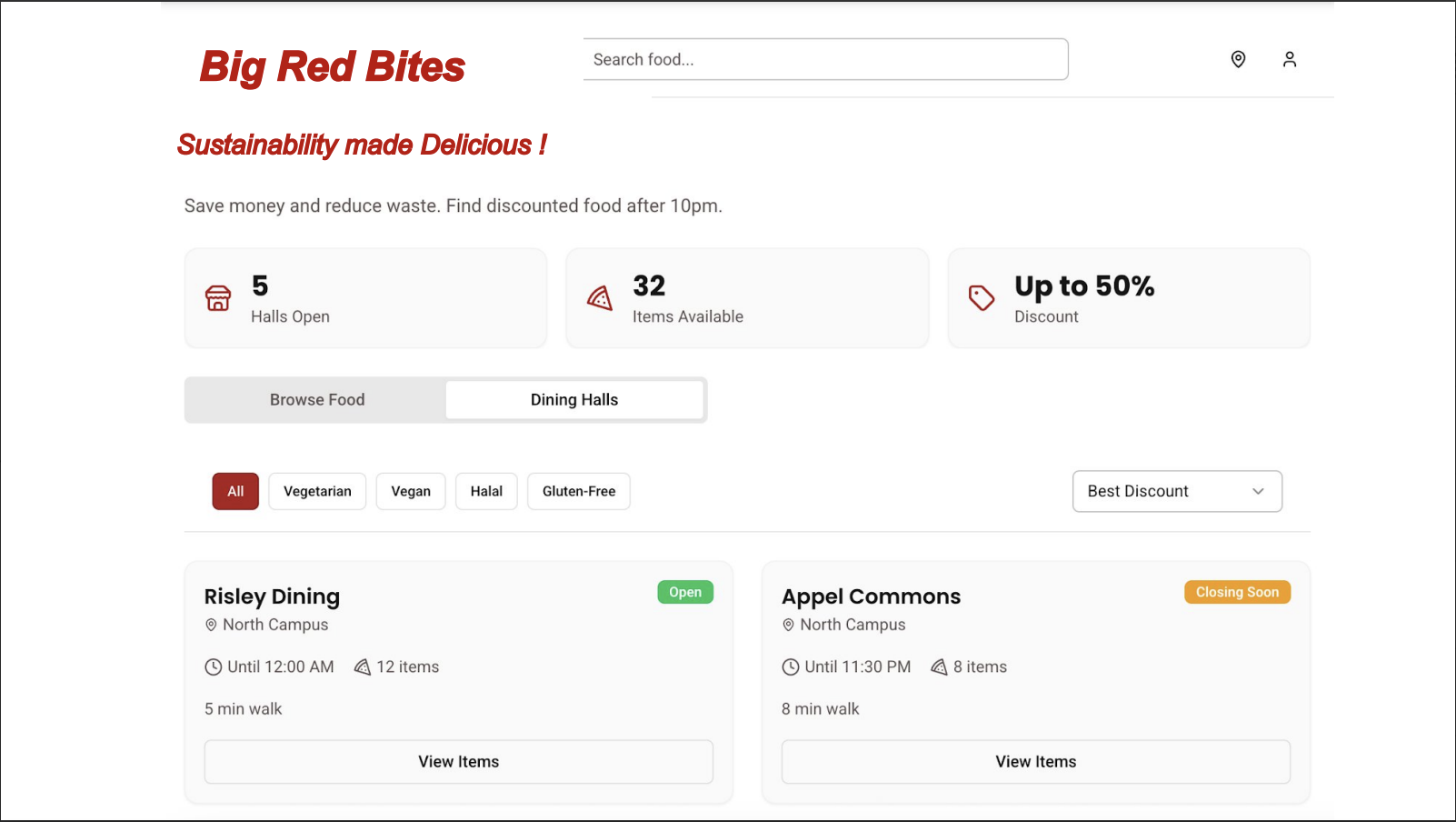Screen dimensions: 1456x822
Task: Focus the Search food input field
Action: (825, 60)
